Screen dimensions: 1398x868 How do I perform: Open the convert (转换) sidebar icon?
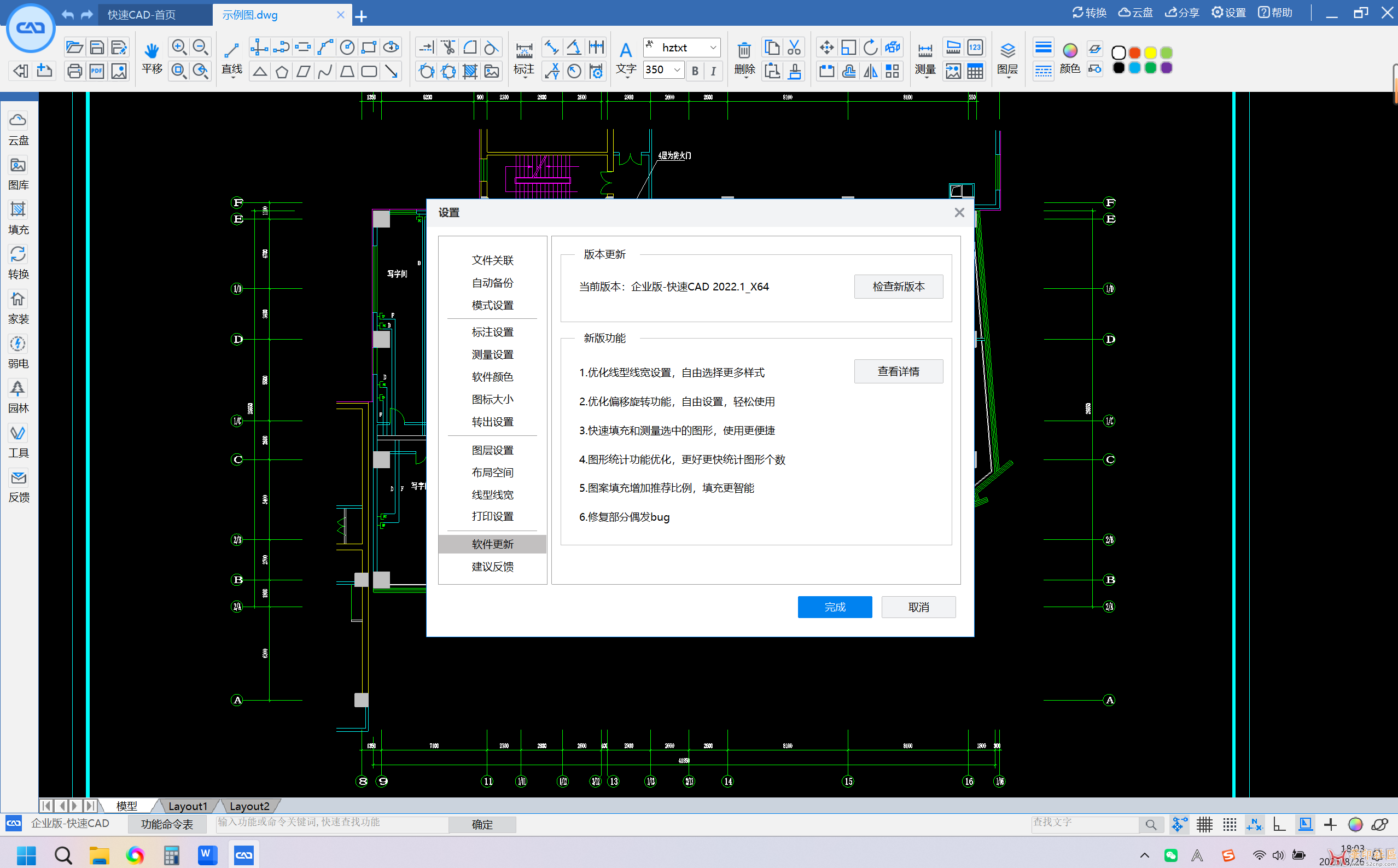coord(18,263)
